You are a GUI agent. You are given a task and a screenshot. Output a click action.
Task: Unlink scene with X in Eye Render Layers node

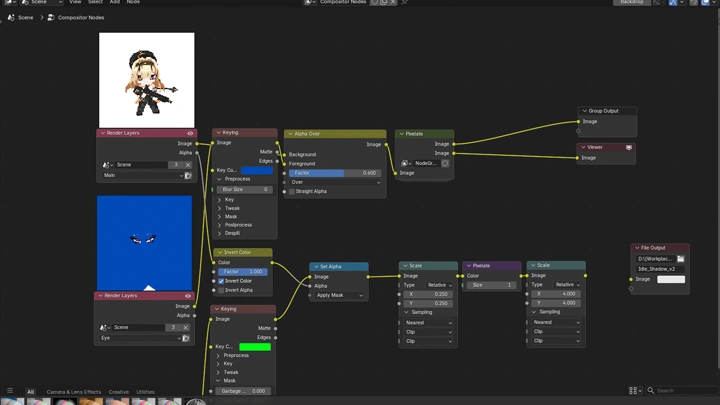tap(186, 327)
